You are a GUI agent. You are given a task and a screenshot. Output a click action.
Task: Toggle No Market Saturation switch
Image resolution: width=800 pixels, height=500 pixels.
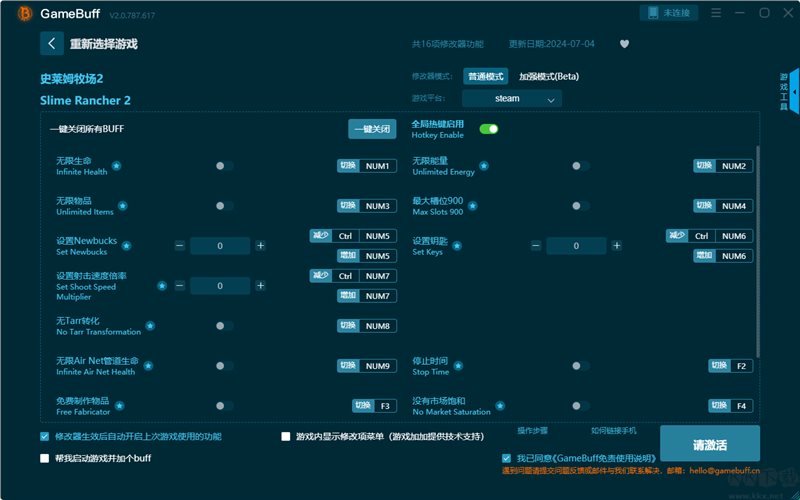pyautogui.click(x=581, y=406)
